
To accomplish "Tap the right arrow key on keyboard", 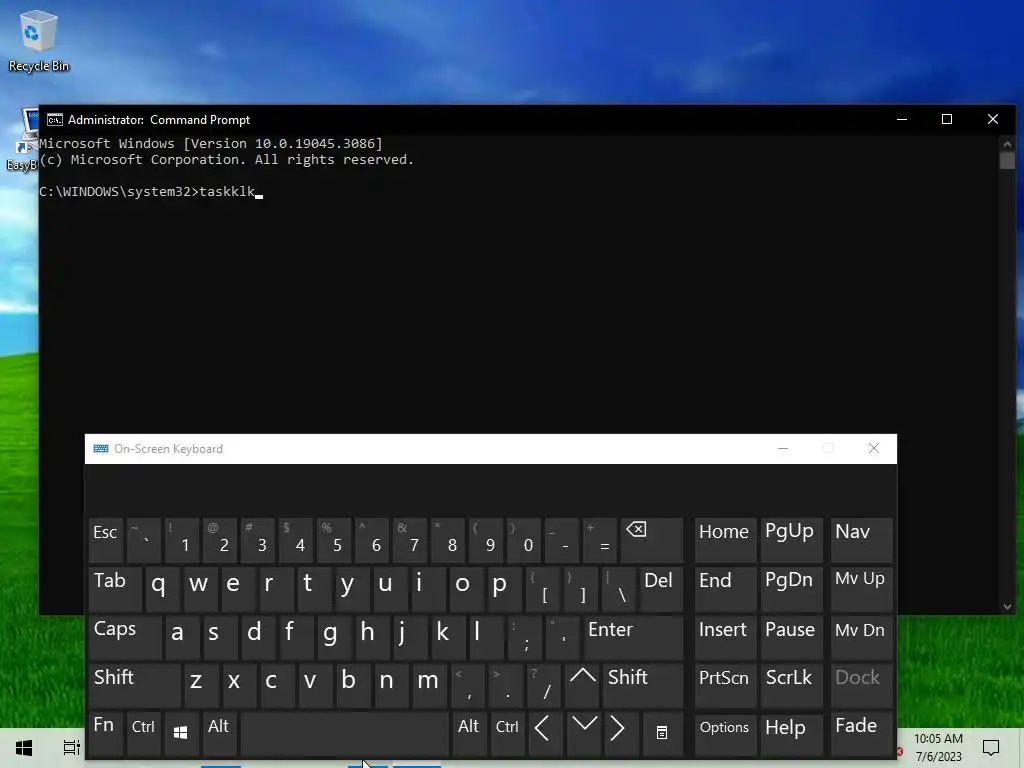I will (619, 733).
